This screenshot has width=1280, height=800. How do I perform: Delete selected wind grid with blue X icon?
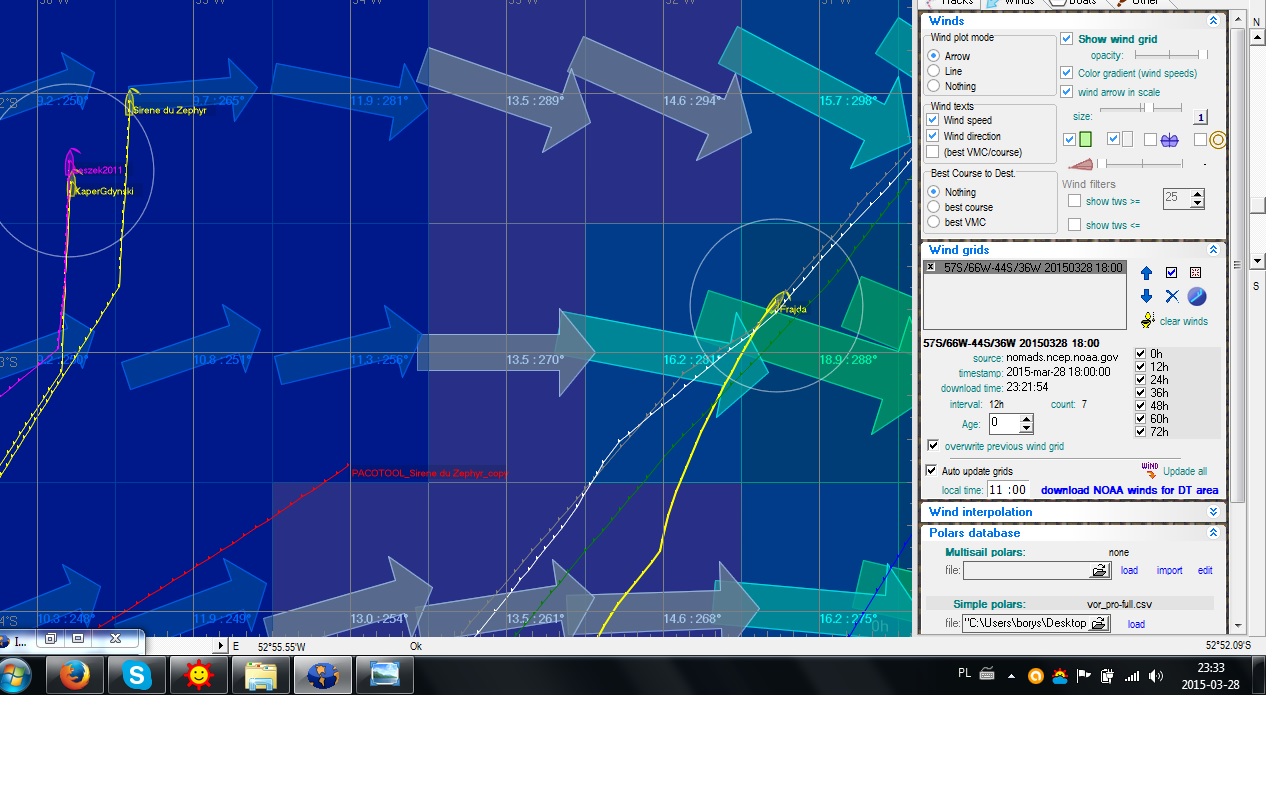pos(1172,296)
